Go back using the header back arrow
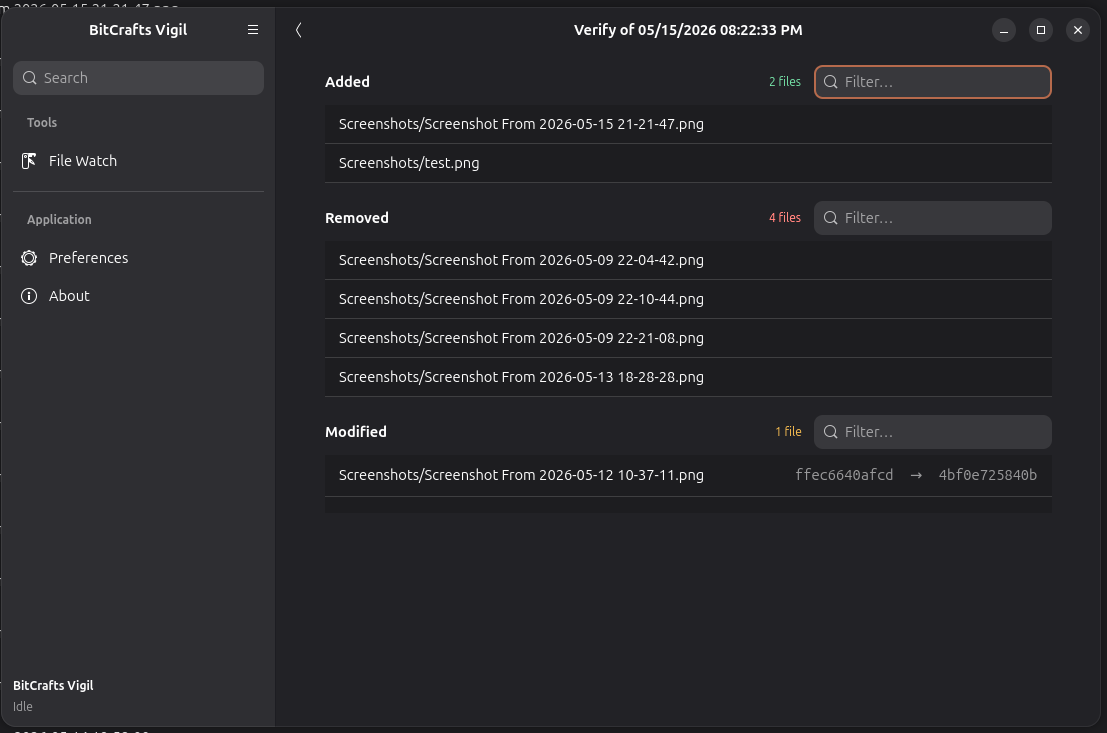Viewport: 1107px width, 733px height. pyautogui.click(x=299, y=30)
